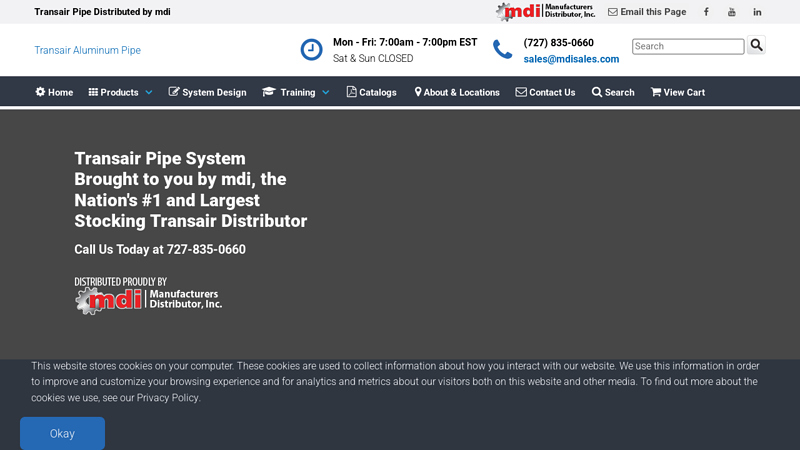Screen dimensions: 800x450
Task: Go to the Home menu item
Action: 54,92
